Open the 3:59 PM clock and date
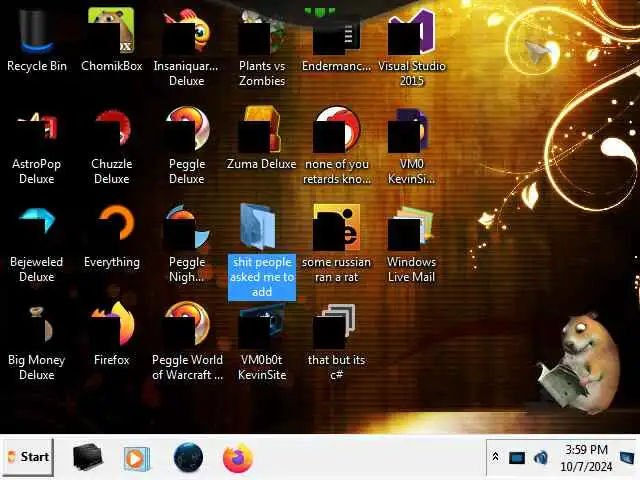The height and width of the screenshot is (480, 640). [x=586, y=458]
